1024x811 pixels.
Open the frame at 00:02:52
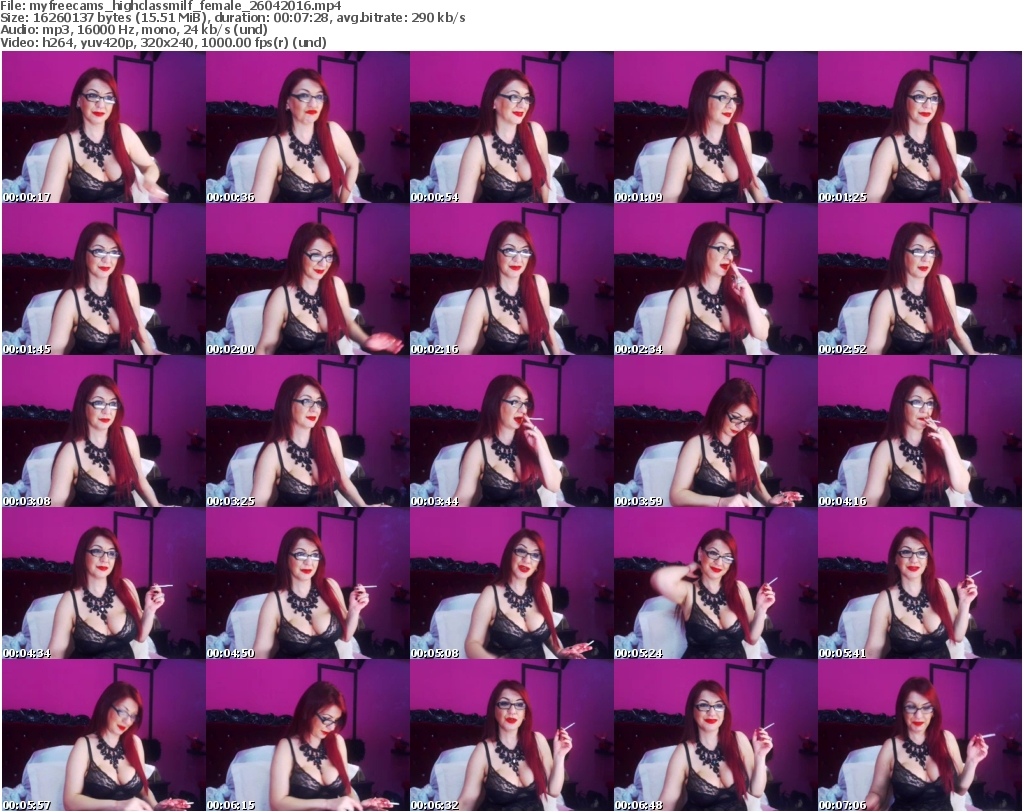click(920, 279)
